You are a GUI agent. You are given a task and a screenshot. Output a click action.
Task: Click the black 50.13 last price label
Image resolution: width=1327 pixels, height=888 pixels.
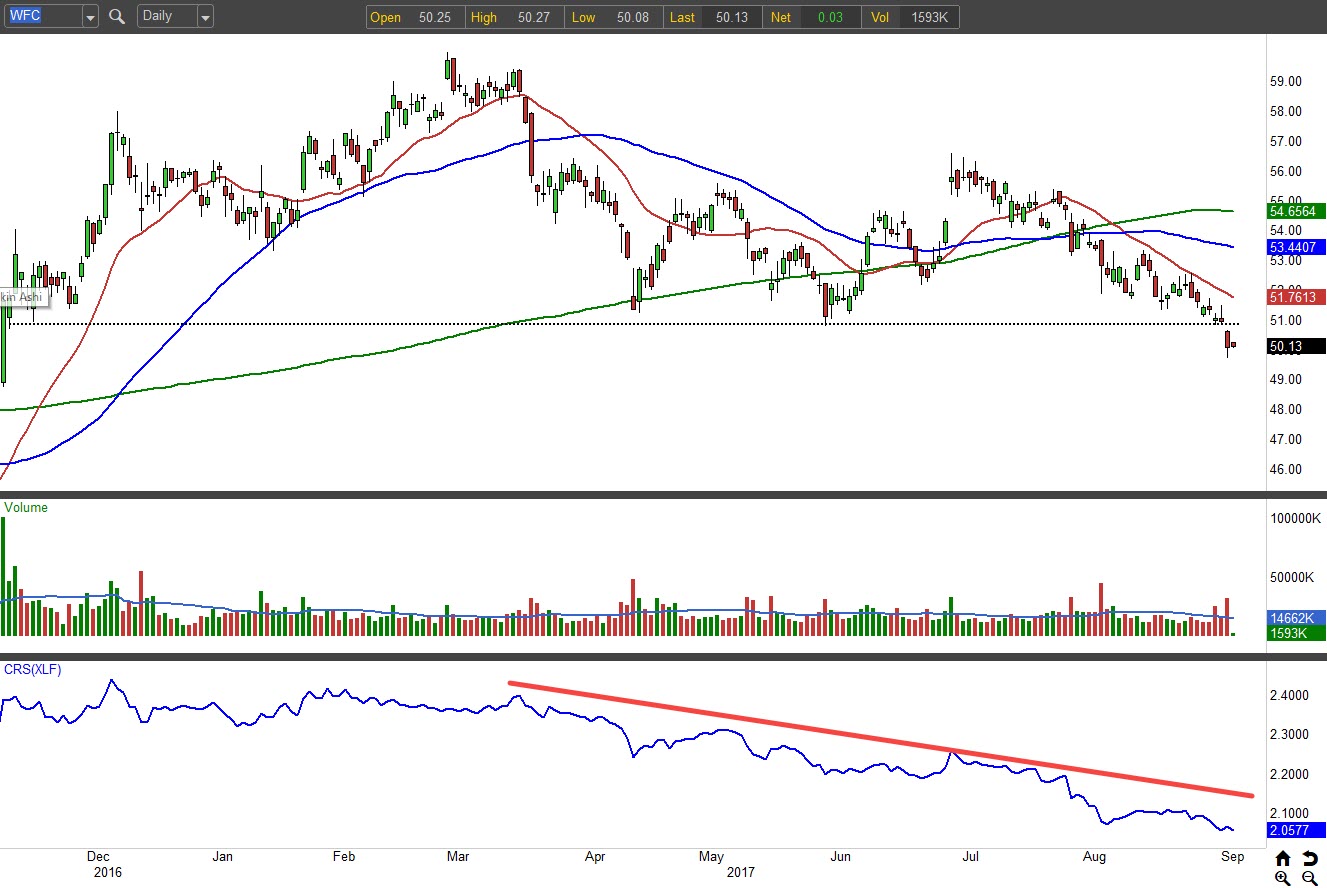point(1296,346)
